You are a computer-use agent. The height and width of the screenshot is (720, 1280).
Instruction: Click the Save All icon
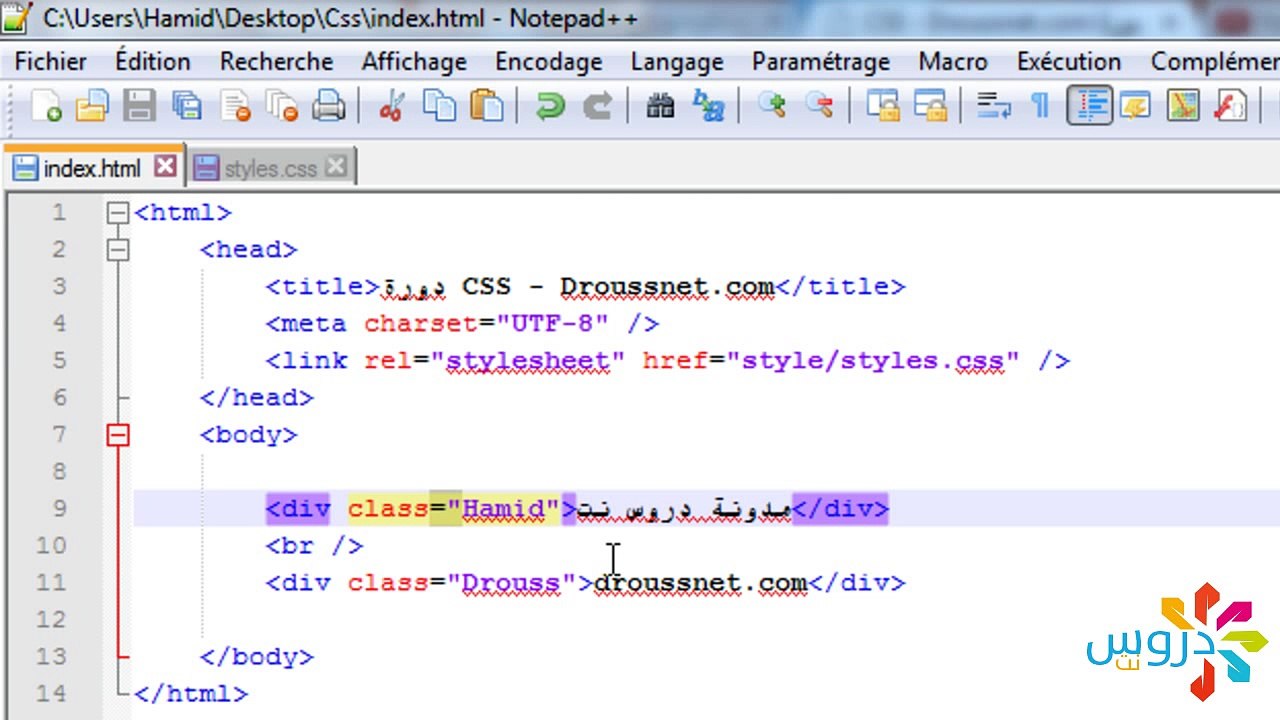point(187,105)
